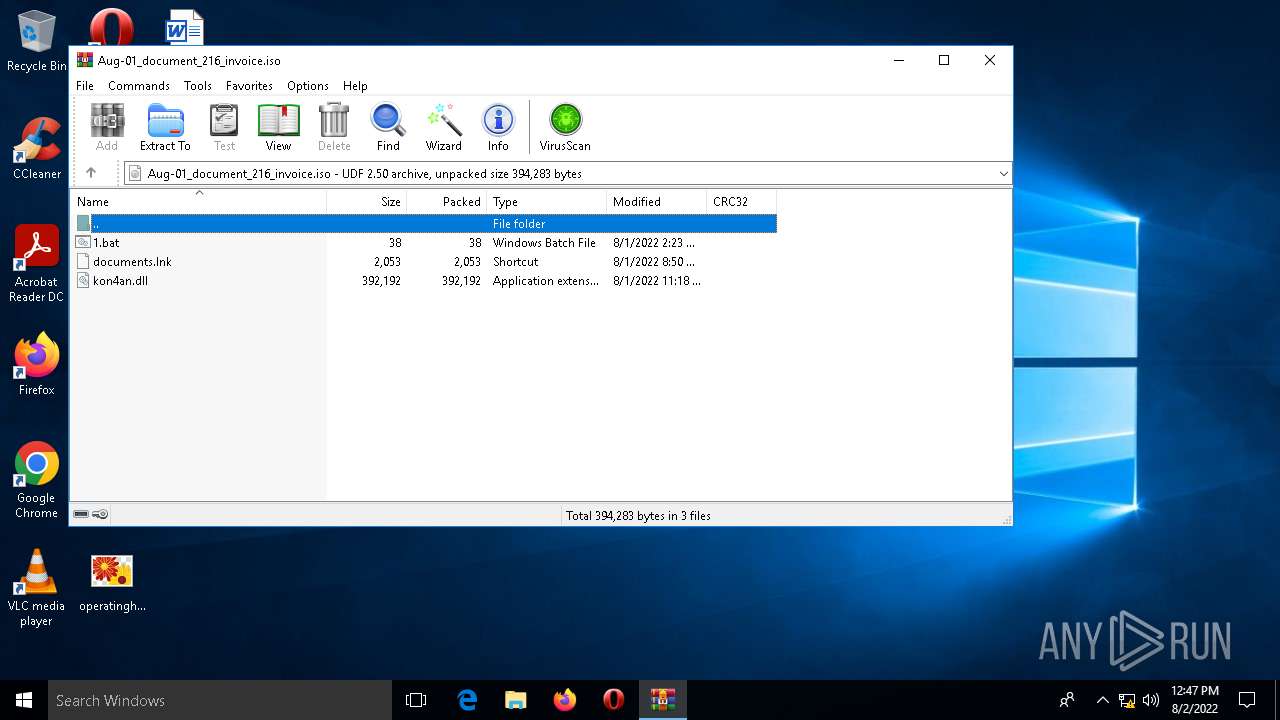The width and height of the screenshot is (1280, 720).
Task: Open File Explorer from taskbar
Action: point(516,700)
